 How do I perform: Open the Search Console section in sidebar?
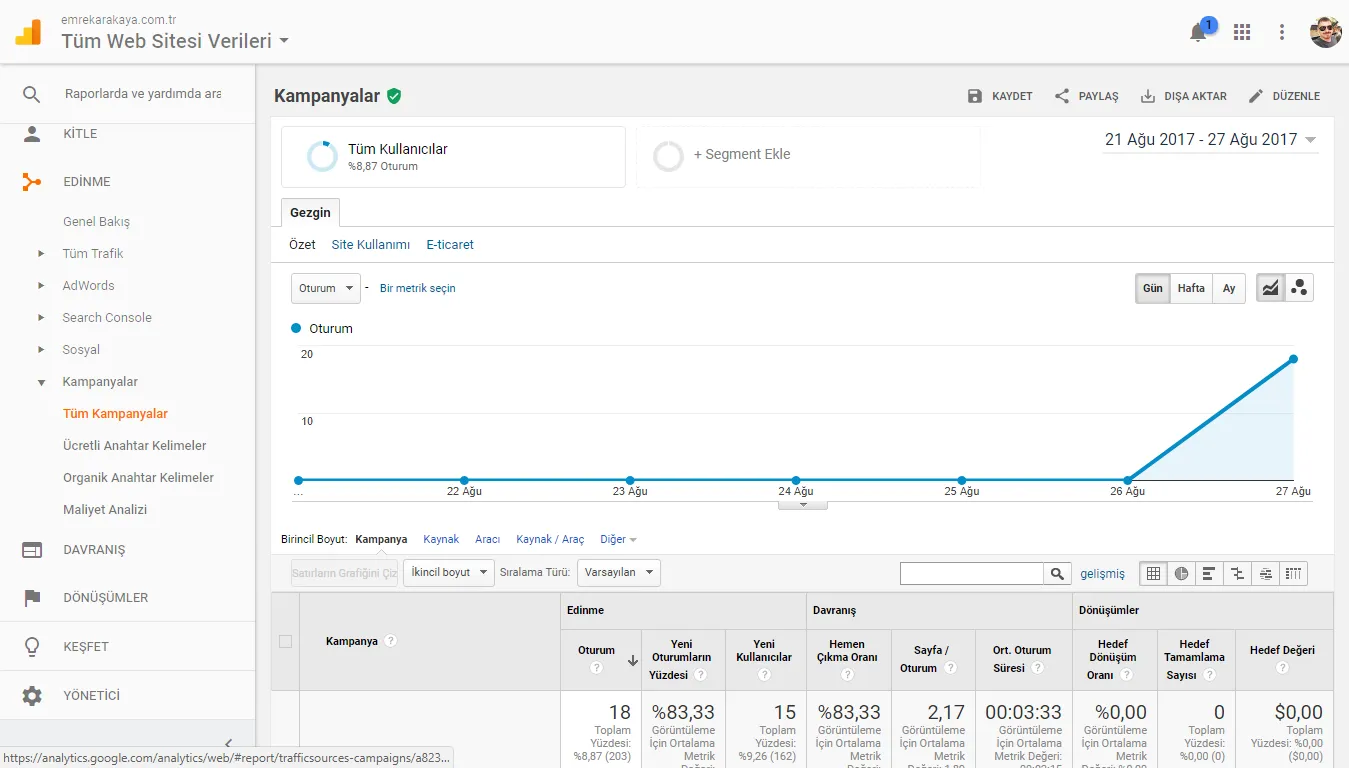107,317
